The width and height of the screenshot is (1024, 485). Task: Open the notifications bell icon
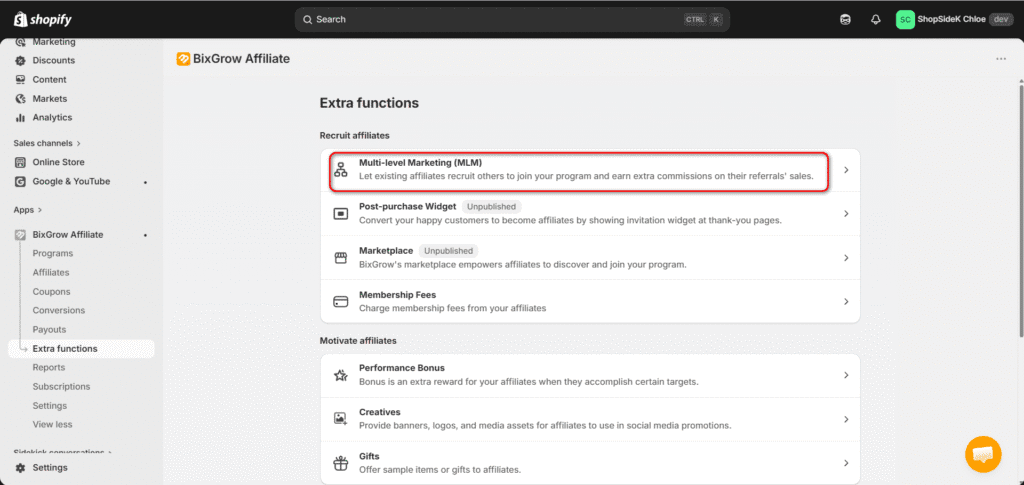(x=876, y=19)
